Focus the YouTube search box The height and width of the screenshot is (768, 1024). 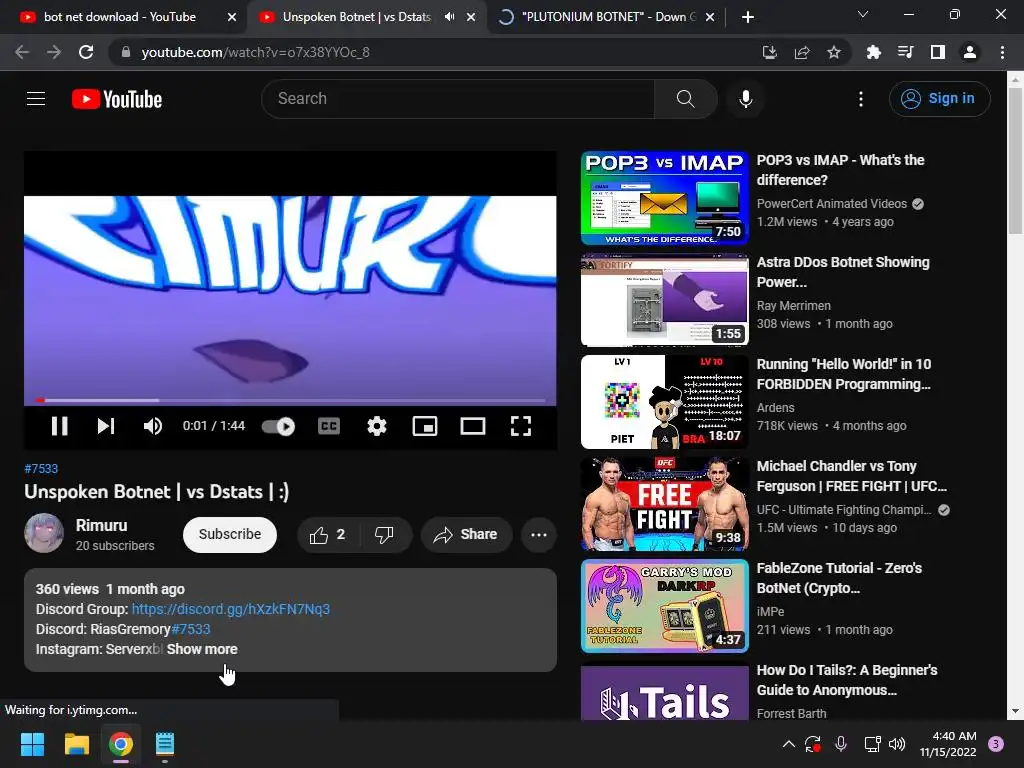pyautogui.click(x=458, y=99)
